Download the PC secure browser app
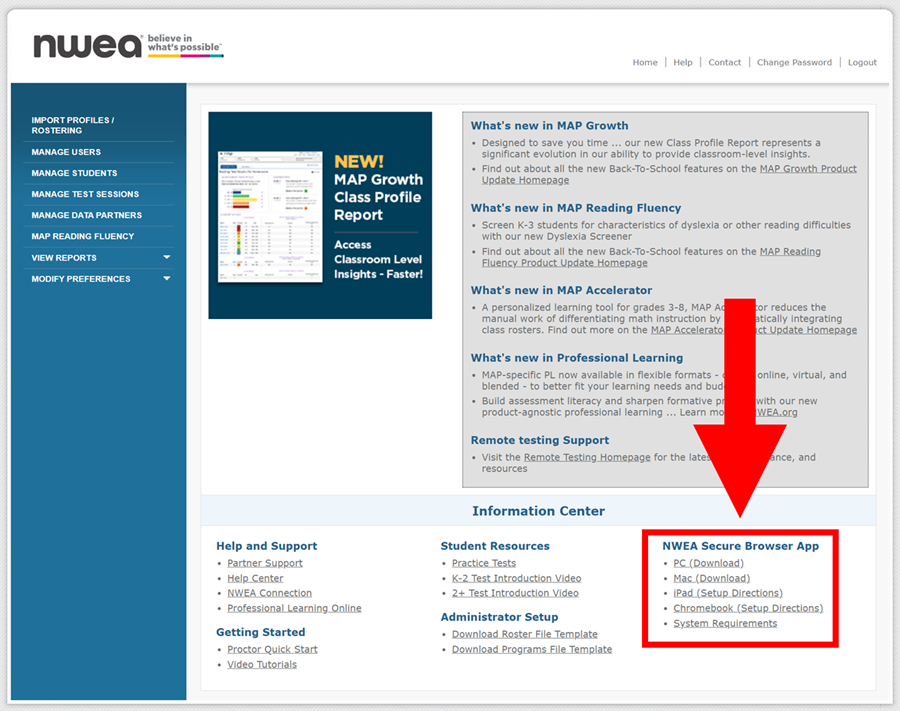This screenshot has height=711, width=900. (x=708, y=563)
